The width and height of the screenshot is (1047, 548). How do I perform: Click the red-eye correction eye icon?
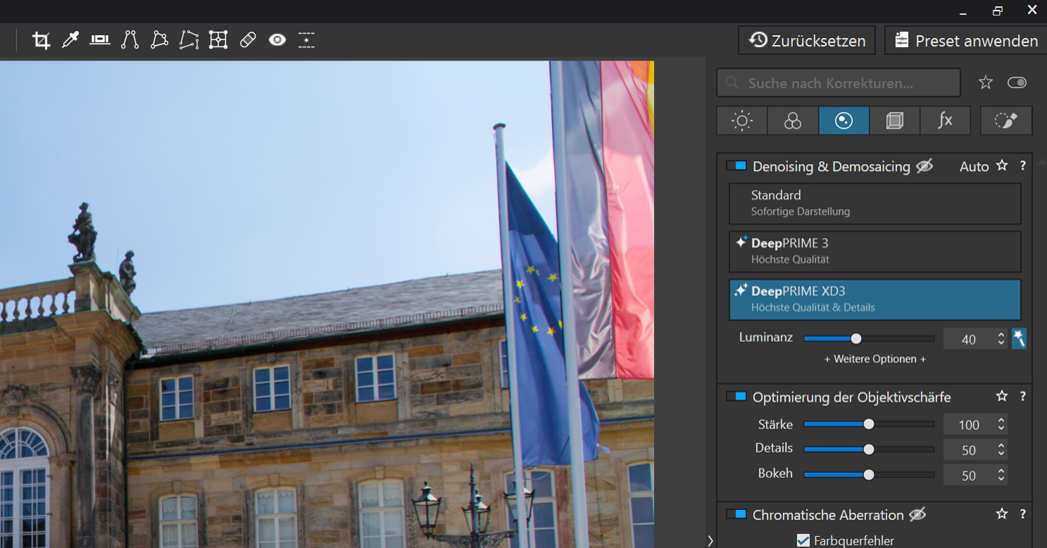pos(277,40)
